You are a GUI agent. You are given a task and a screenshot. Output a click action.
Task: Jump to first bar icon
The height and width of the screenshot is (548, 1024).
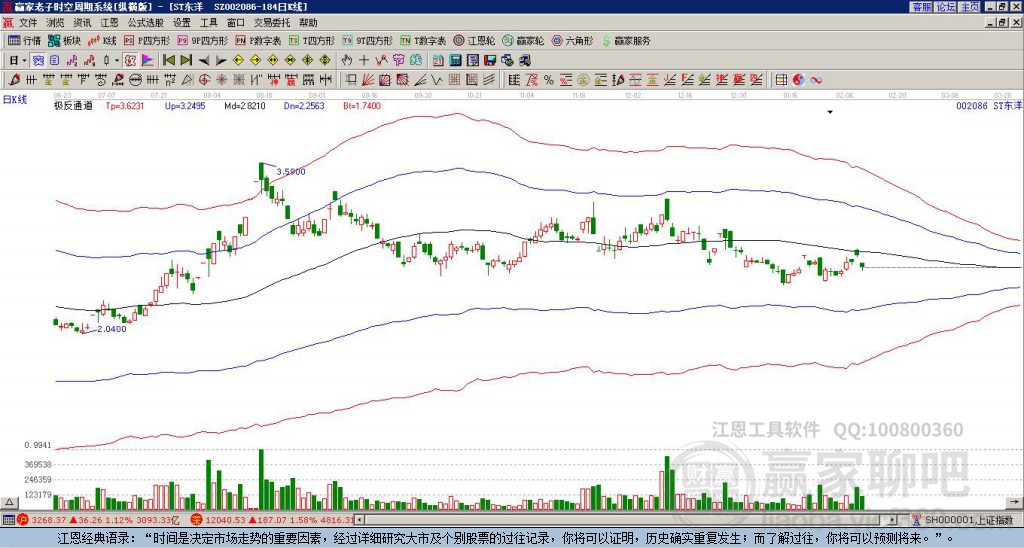coord(168,61)
